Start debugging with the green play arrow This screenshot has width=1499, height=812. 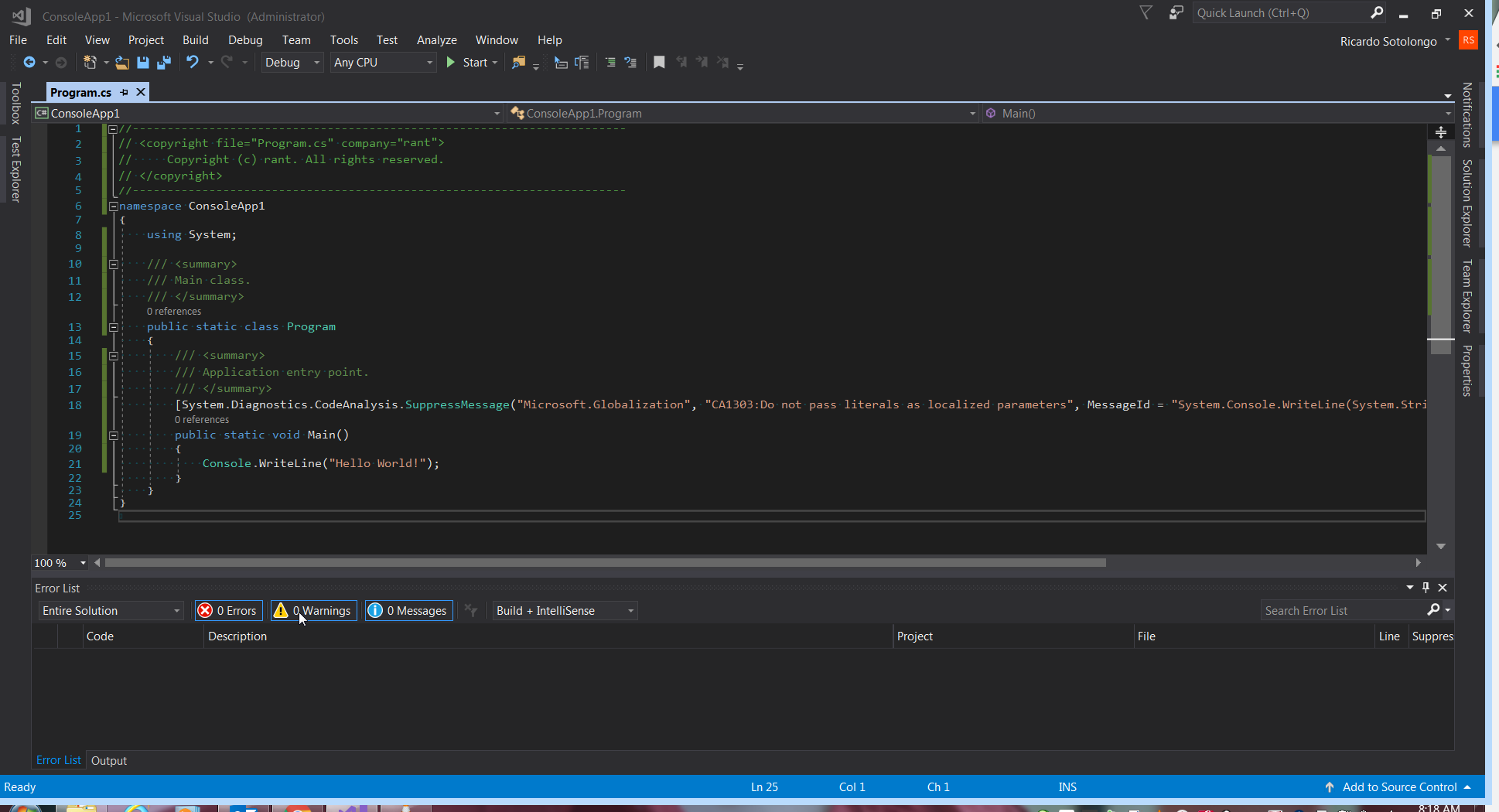pos(451,63)
